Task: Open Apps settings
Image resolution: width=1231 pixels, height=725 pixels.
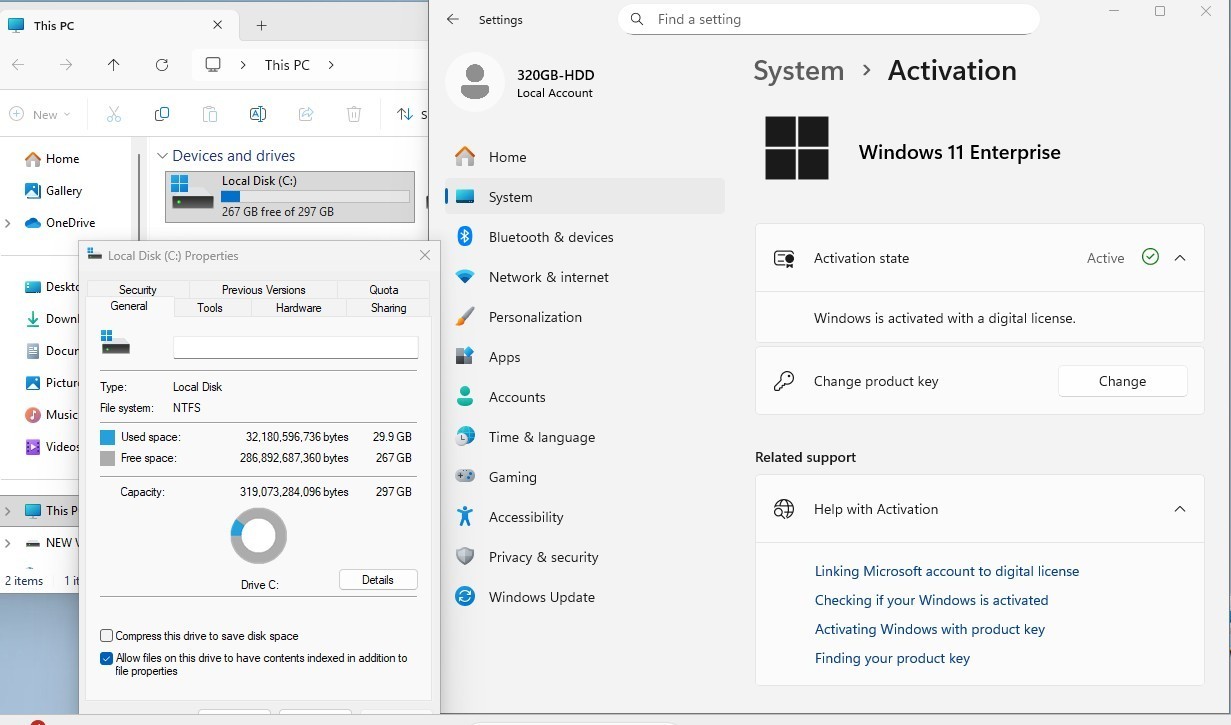Action: [584, 357]
